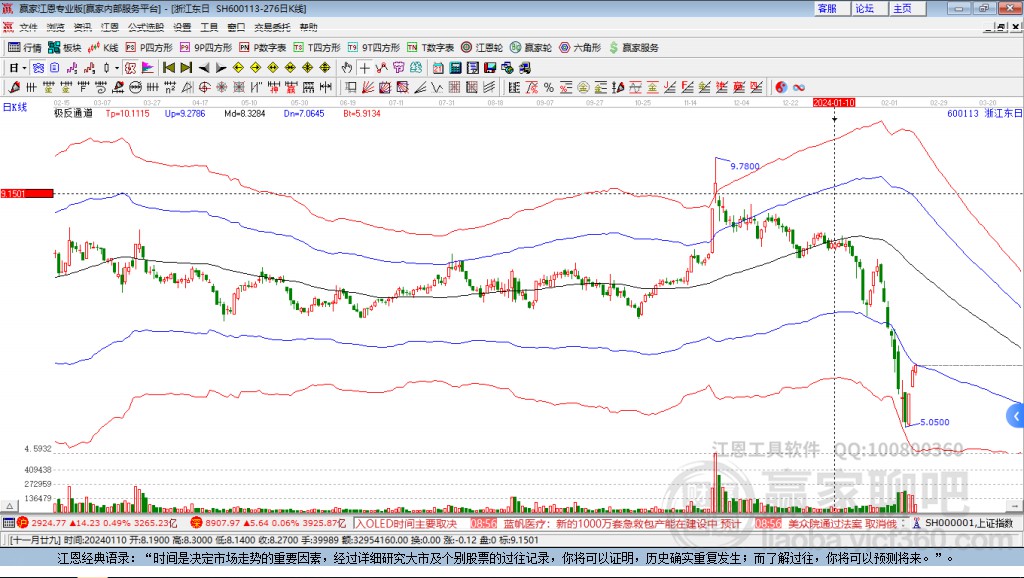
Task: Click the infinity symbol icon
Action: click(799, 87)
